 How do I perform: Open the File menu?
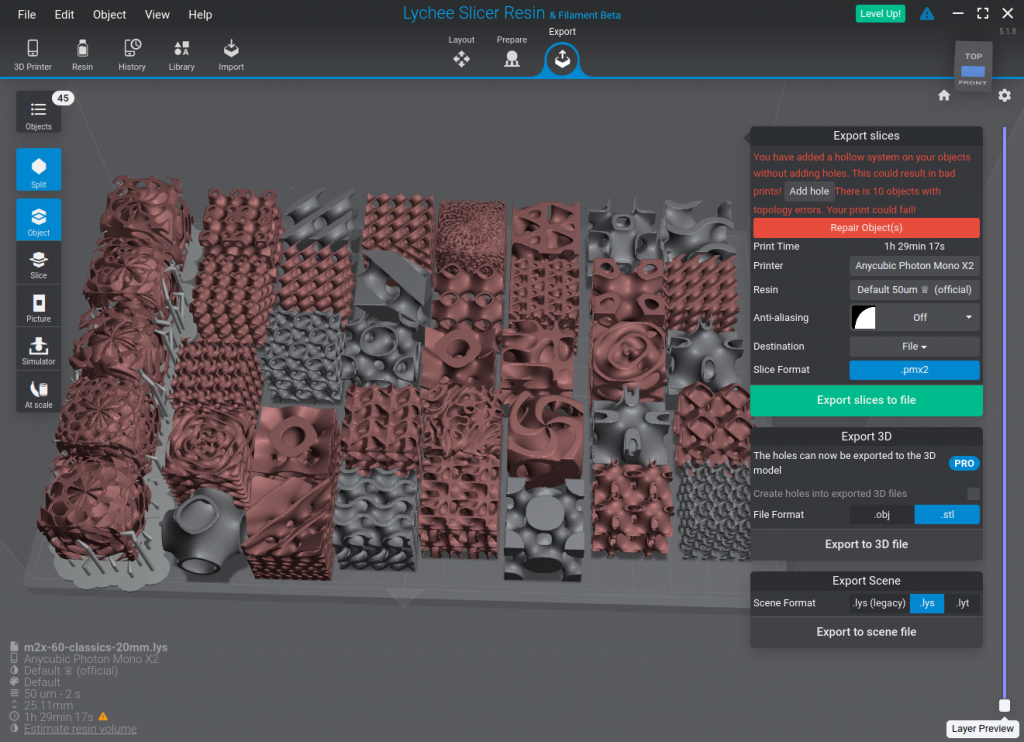point(27,14)
